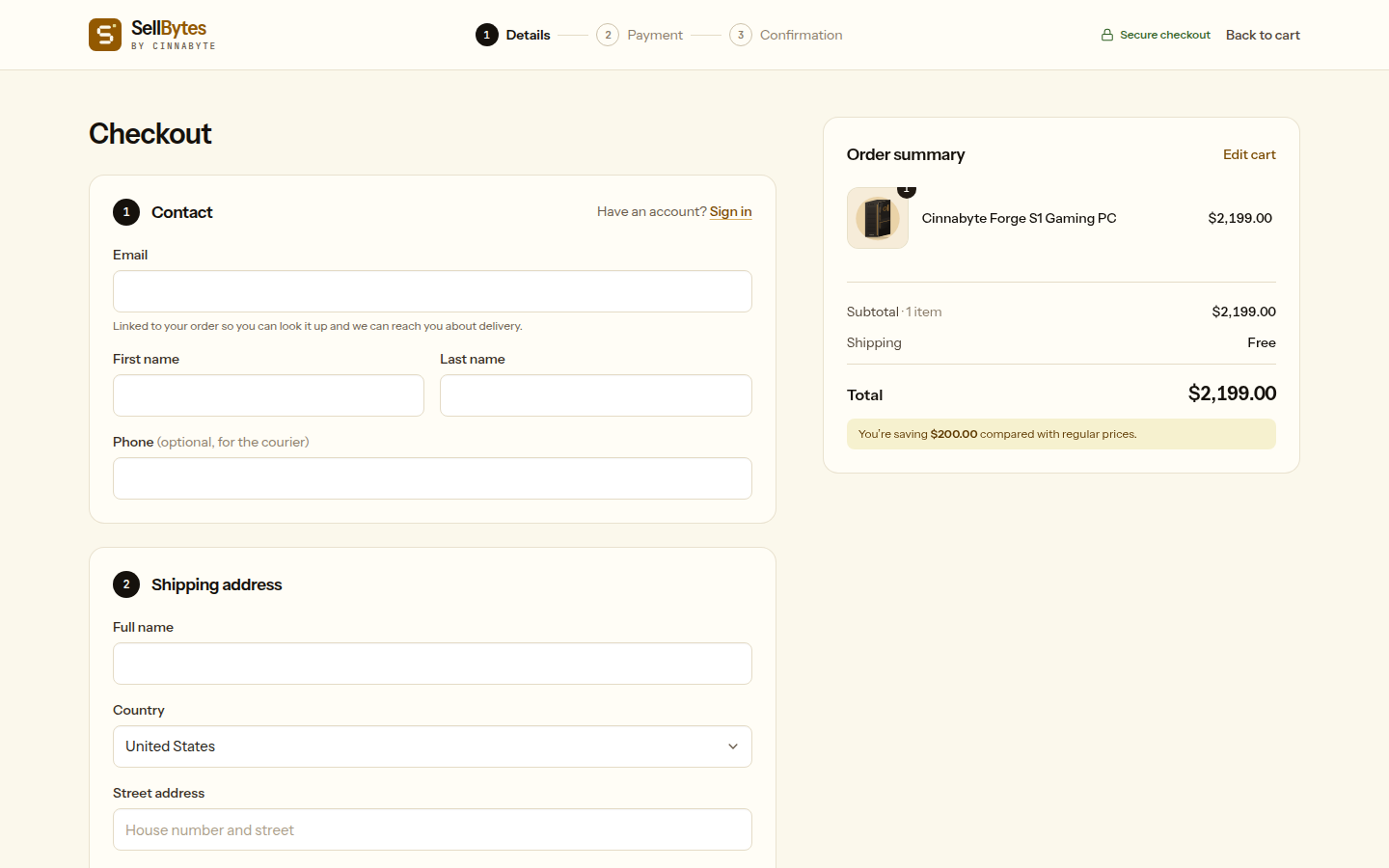Click the Shipping Free value
The image size is (1389, 868).
click(1262, 342)
